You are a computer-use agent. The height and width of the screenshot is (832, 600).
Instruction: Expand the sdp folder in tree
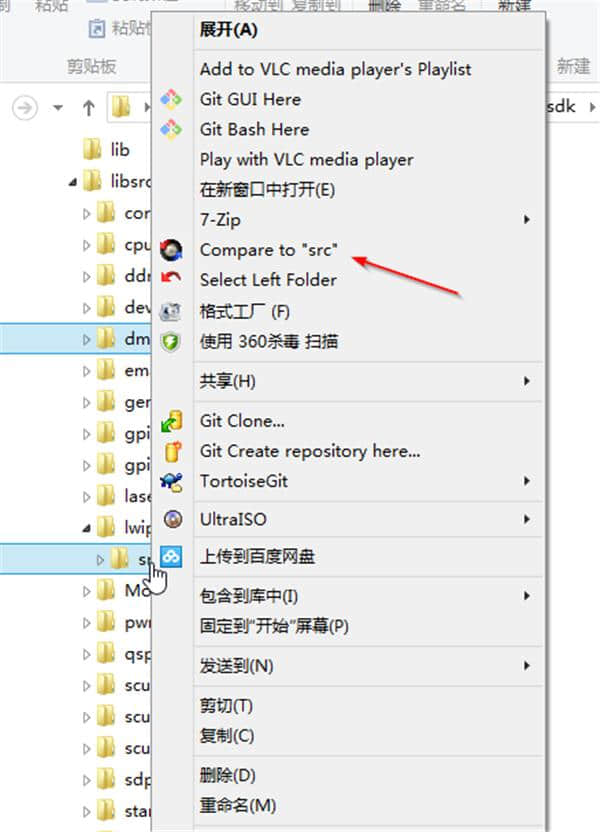tap(86, 780)
